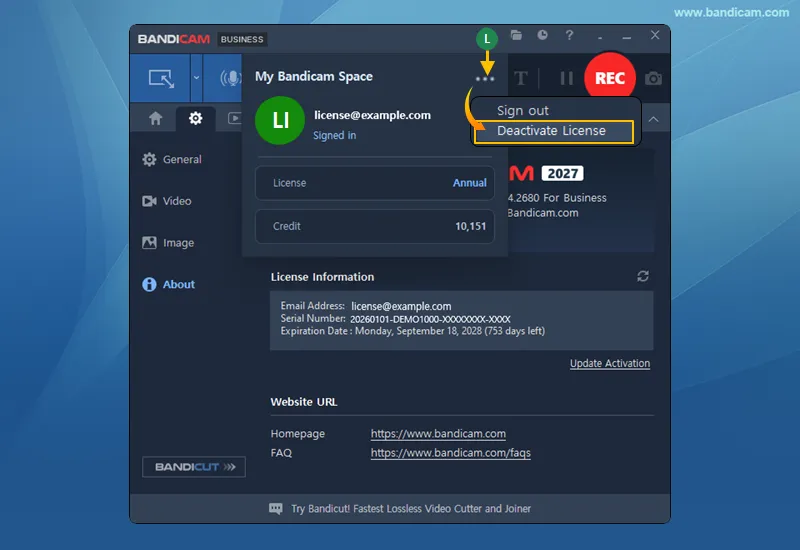Open the output folder icon
Viewport: 800px width, 550px height.
[516, 35]
